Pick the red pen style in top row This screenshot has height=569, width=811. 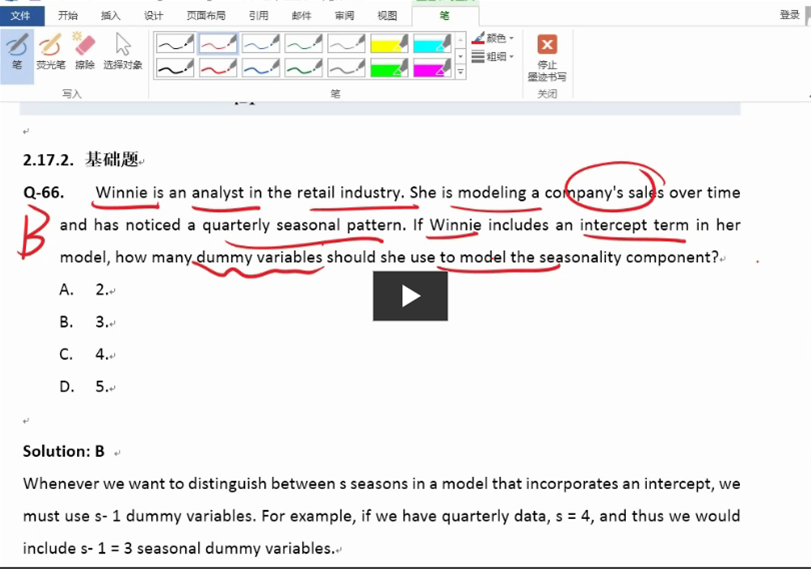click(218, 43)
